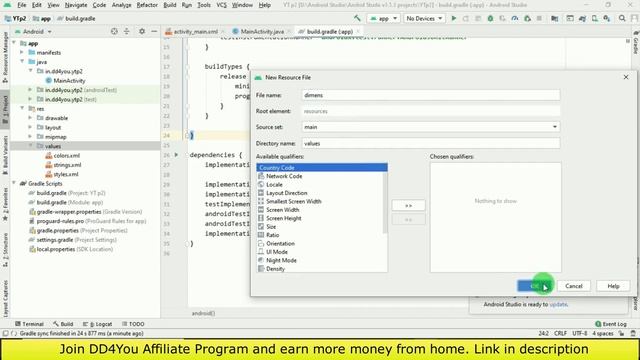Image resolution: width=640 pixels, height=360 pixels.
Task: Collapse all nodes icon in project pane
Action: click(x=127, y=31)
